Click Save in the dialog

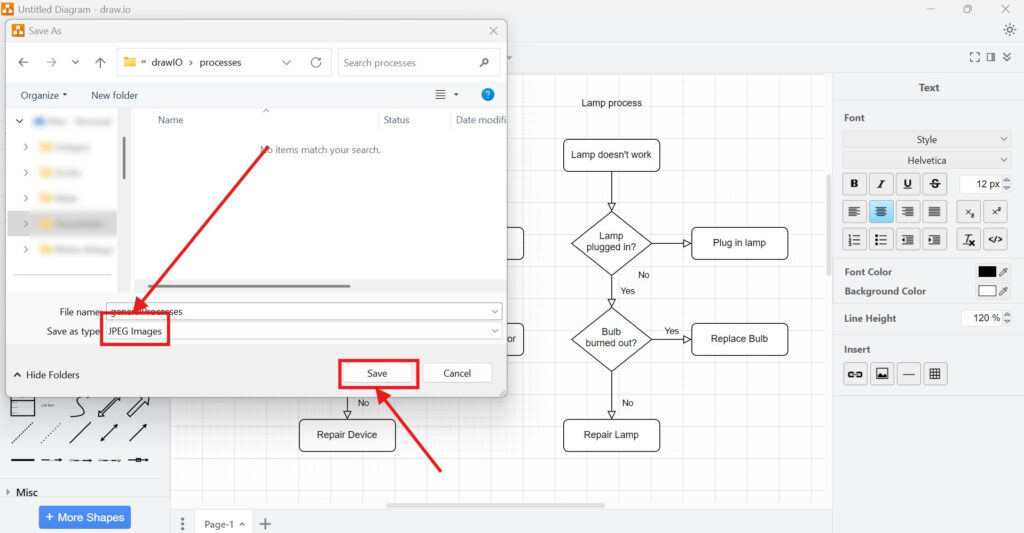pyautogui.click(x=377, y=373)
